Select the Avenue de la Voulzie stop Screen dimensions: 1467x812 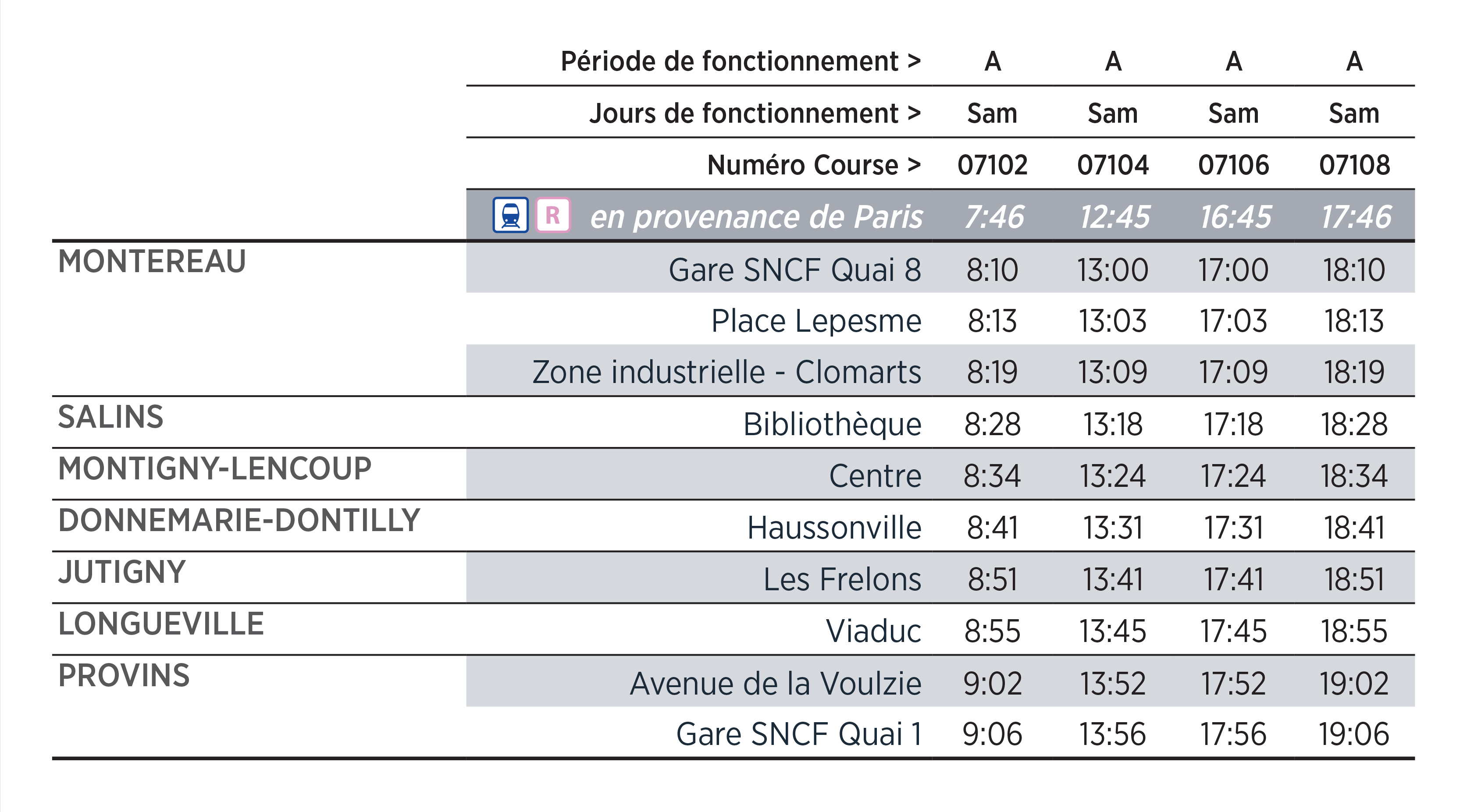pyautogui.click(x=775, y=684)
